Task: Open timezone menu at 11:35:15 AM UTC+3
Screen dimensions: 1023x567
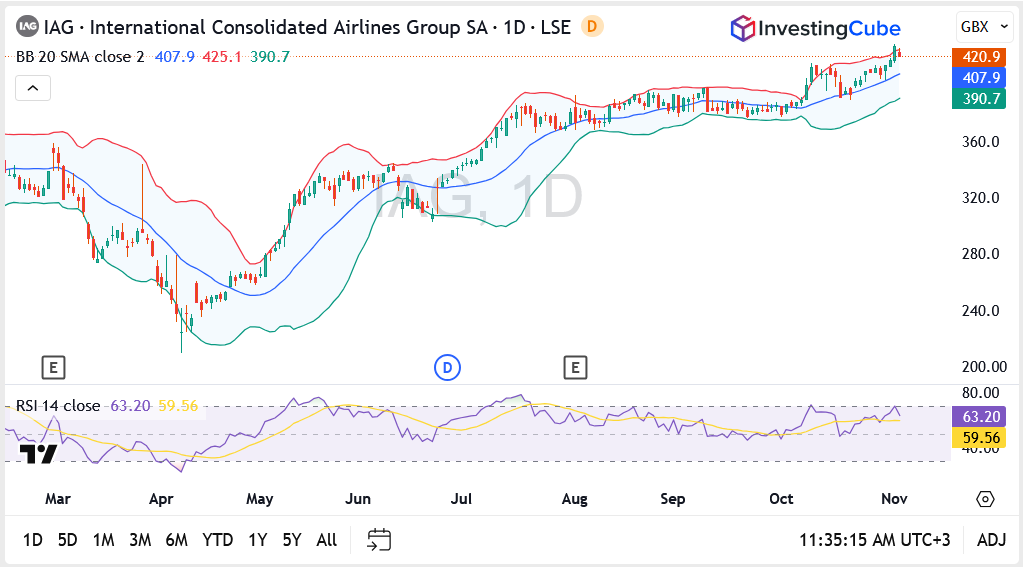Action: point(874,540)
